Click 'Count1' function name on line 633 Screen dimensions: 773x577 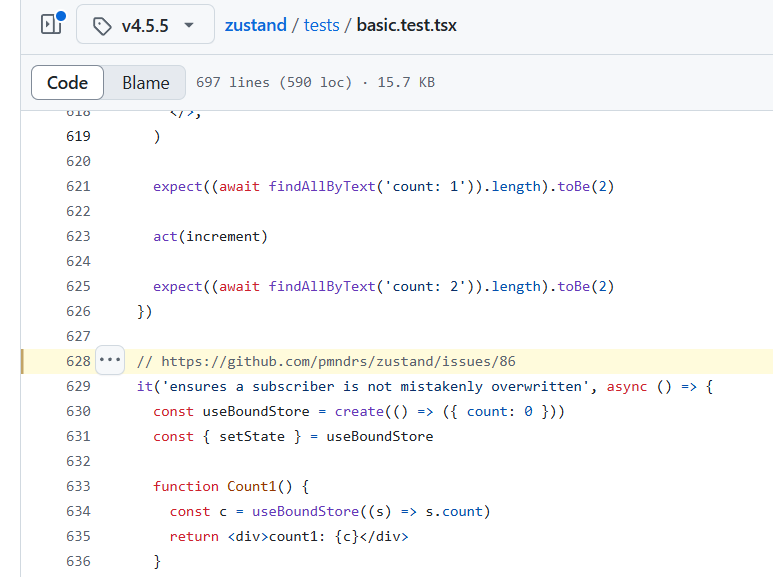tap(251, 487)
